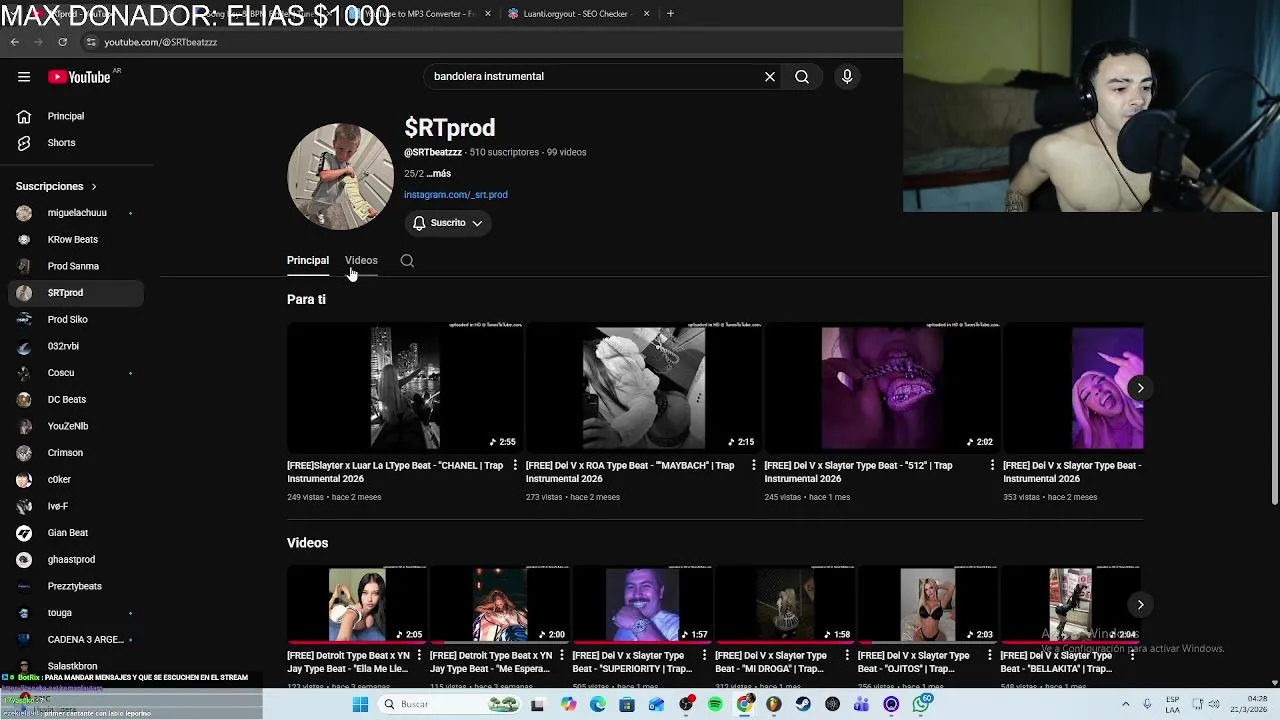Click the channel search magnifier icon

click(x=407, y=261)
